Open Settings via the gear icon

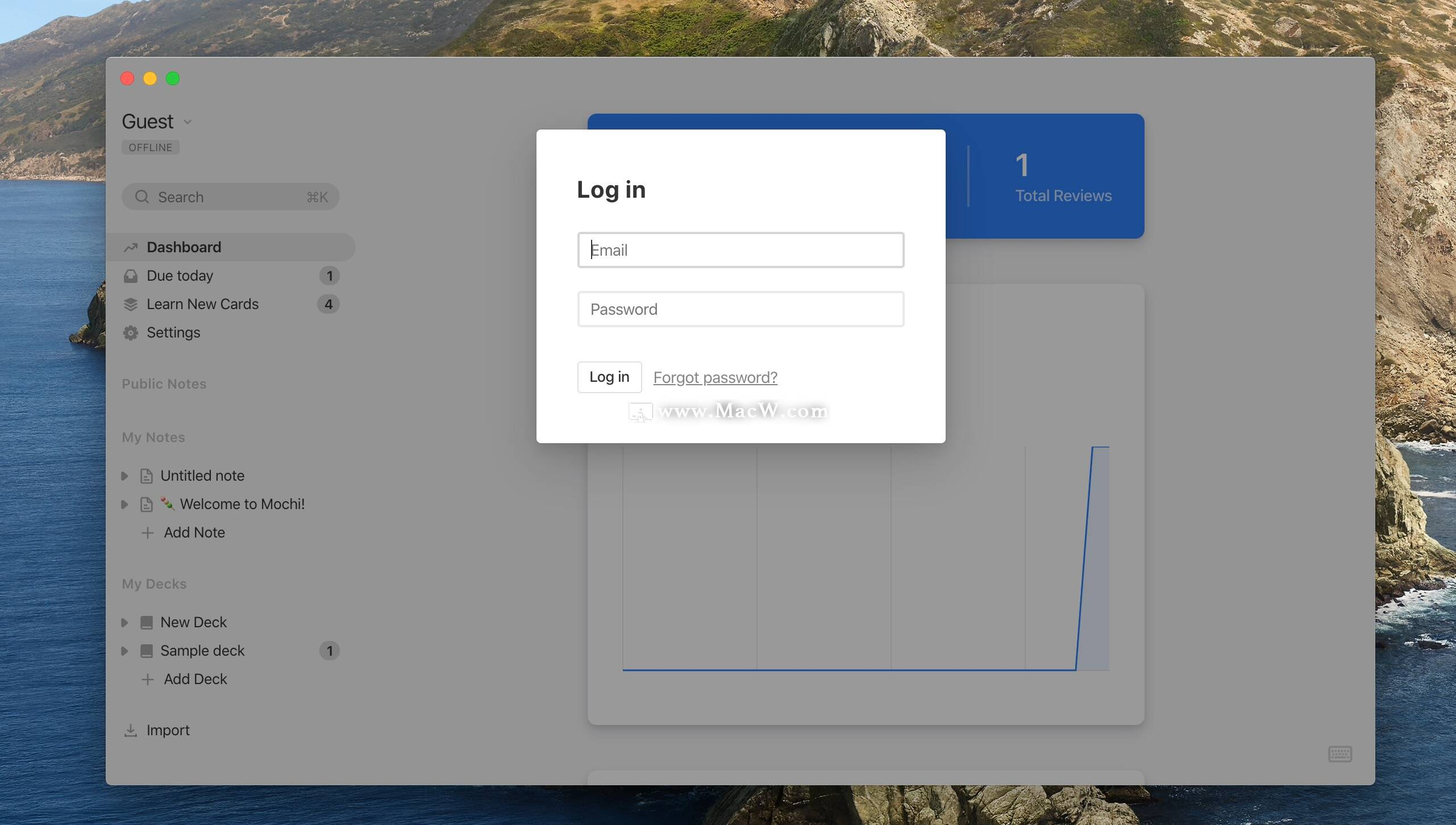tap(131, 333)
